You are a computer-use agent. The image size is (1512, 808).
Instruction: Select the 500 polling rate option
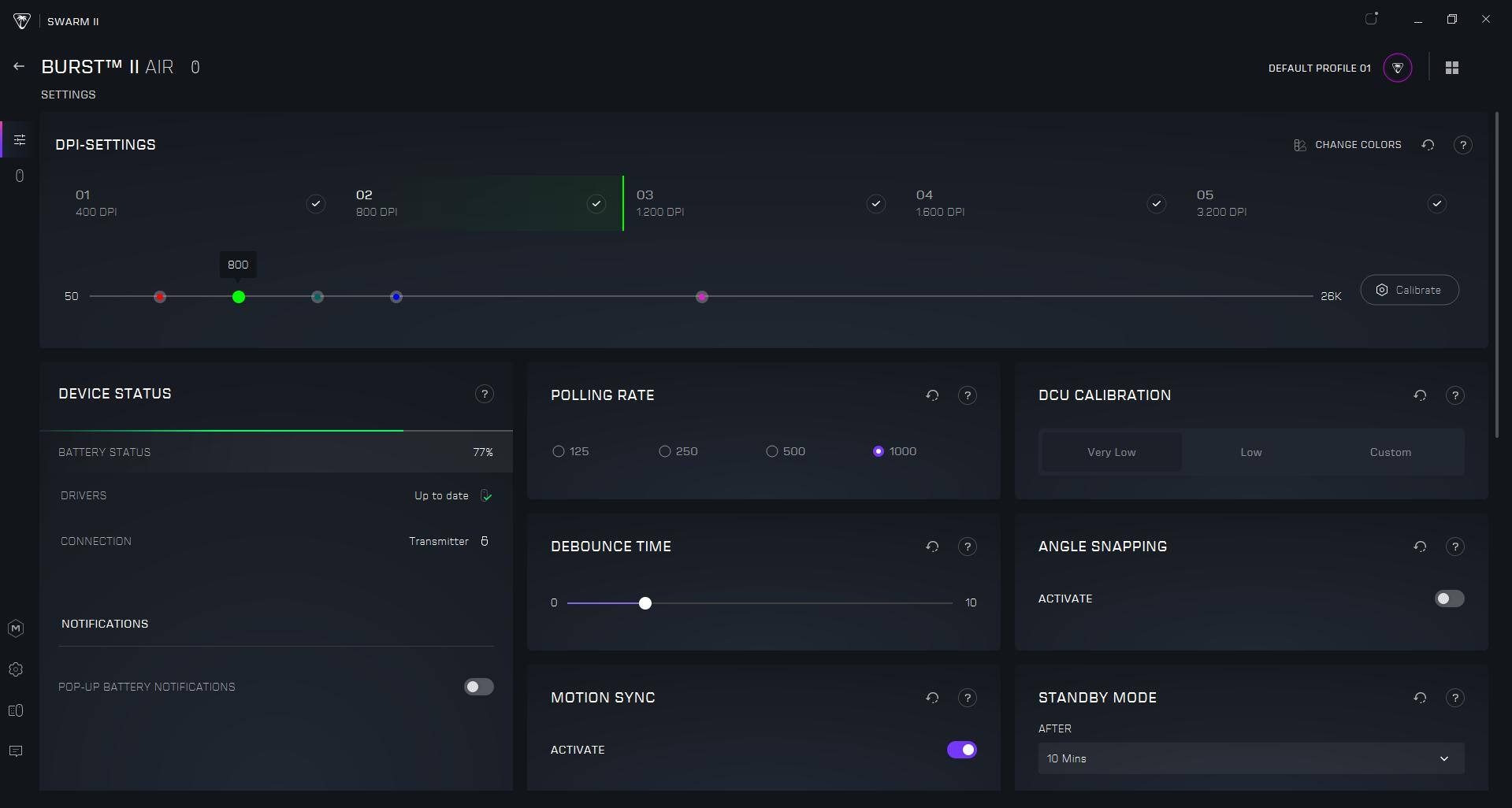(x=772, y=451)
